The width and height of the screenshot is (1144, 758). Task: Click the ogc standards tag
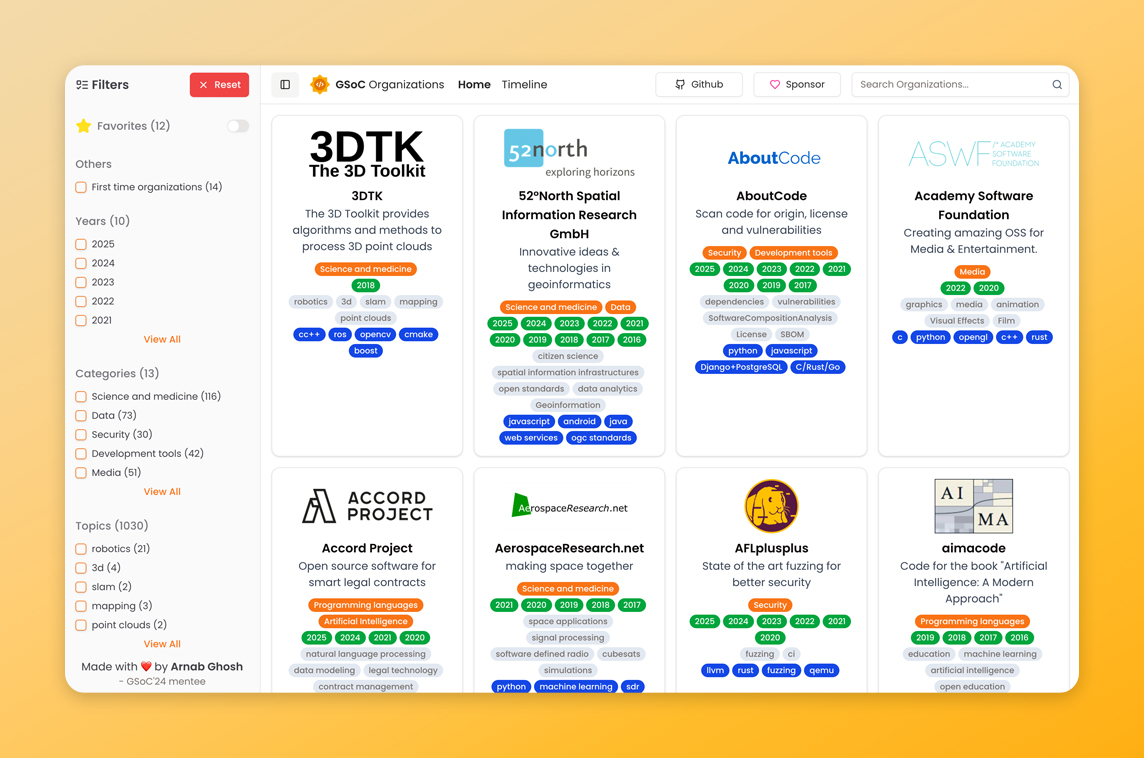[x=601, y=438]
